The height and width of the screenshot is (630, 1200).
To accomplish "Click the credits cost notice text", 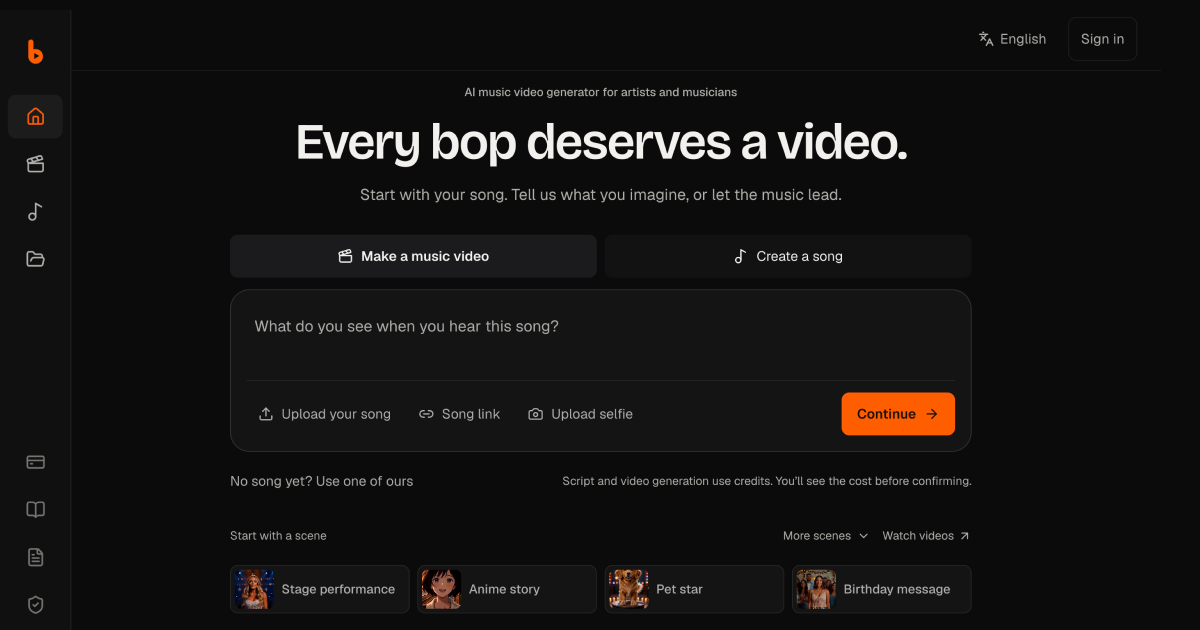I will [767, 481].
